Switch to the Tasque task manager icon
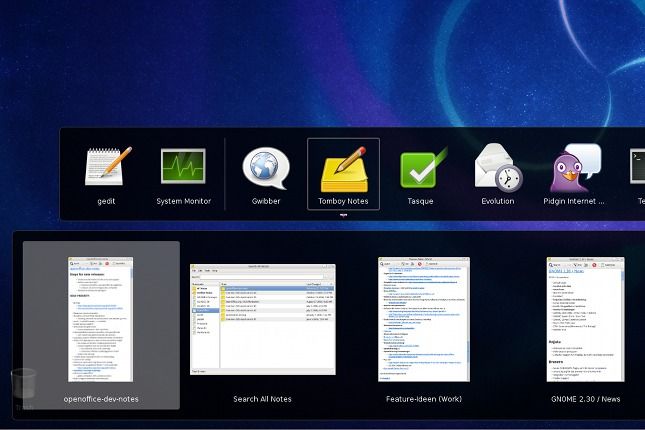This screenshot has width=645, height=430. click(424, 168)
